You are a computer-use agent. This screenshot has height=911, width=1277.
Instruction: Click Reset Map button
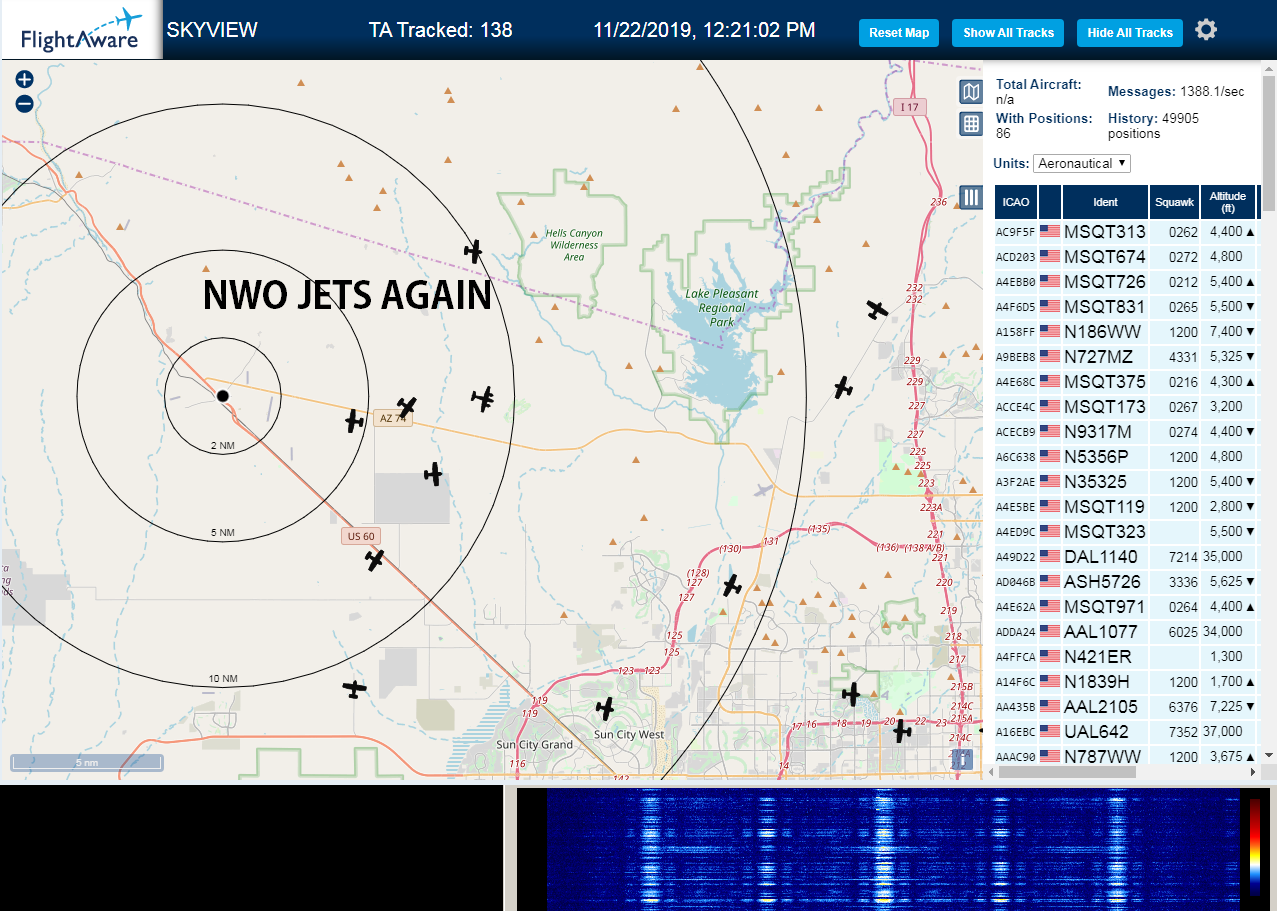[x=899, y=33]
